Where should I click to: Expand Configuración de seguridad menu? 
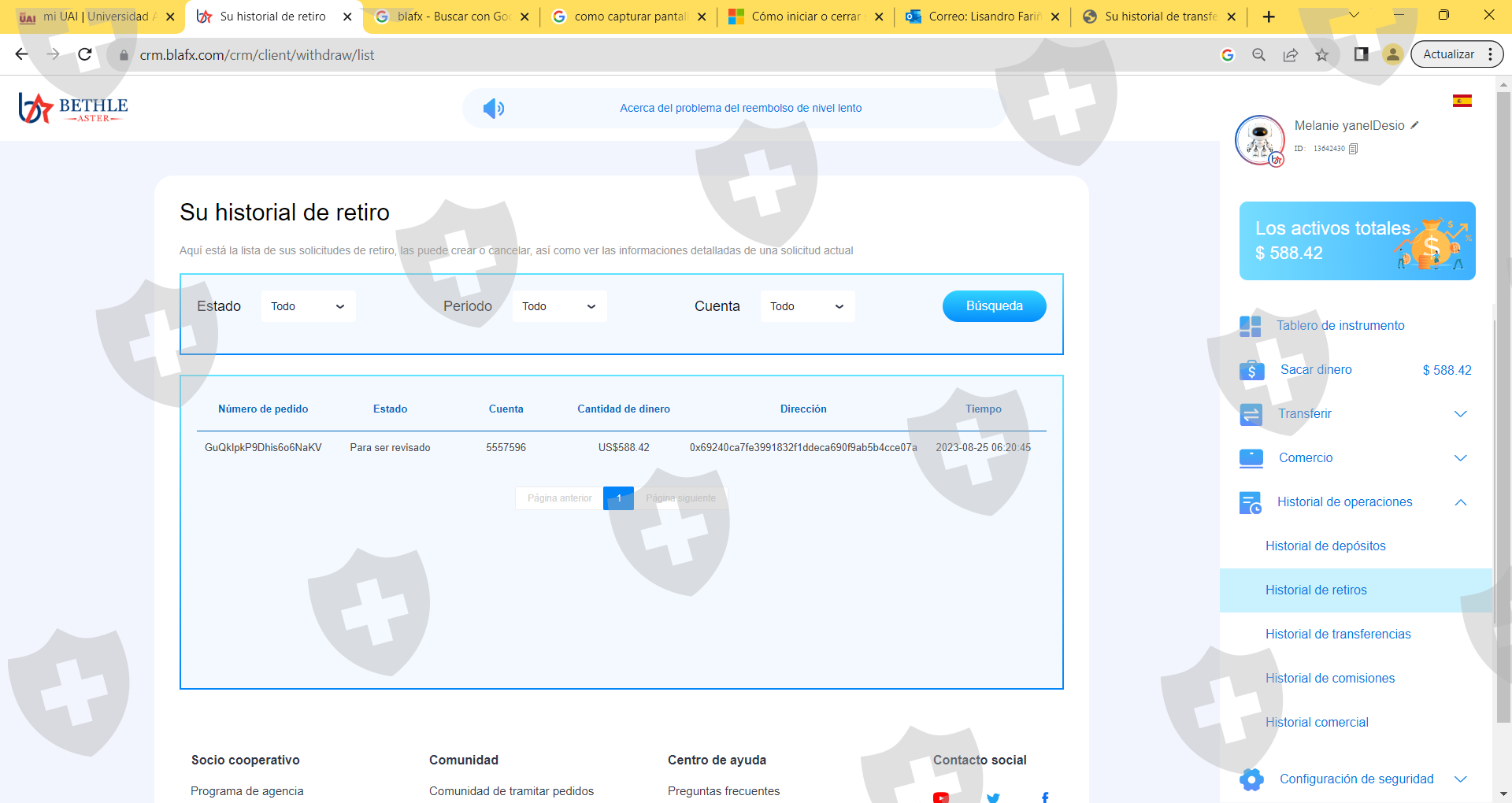pyautogui.click(x=1459, y=779)
